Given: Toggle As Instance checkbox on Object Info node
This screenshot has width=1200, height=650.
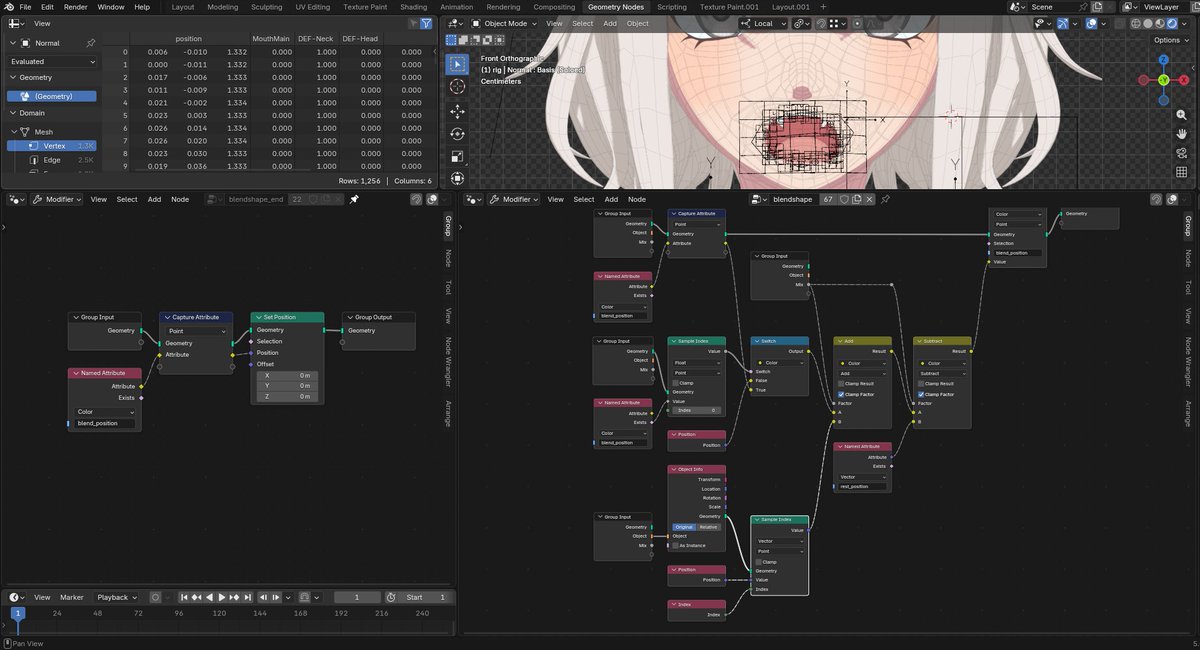Looking at the screenshot, I should [676, 545].
